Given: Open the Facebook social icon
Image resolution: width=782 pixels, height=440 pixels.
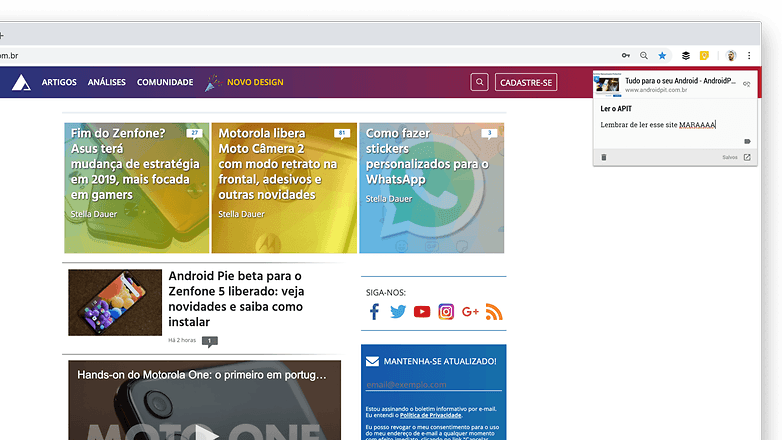Looking at the screenshot, I should (x=374, y=312).
